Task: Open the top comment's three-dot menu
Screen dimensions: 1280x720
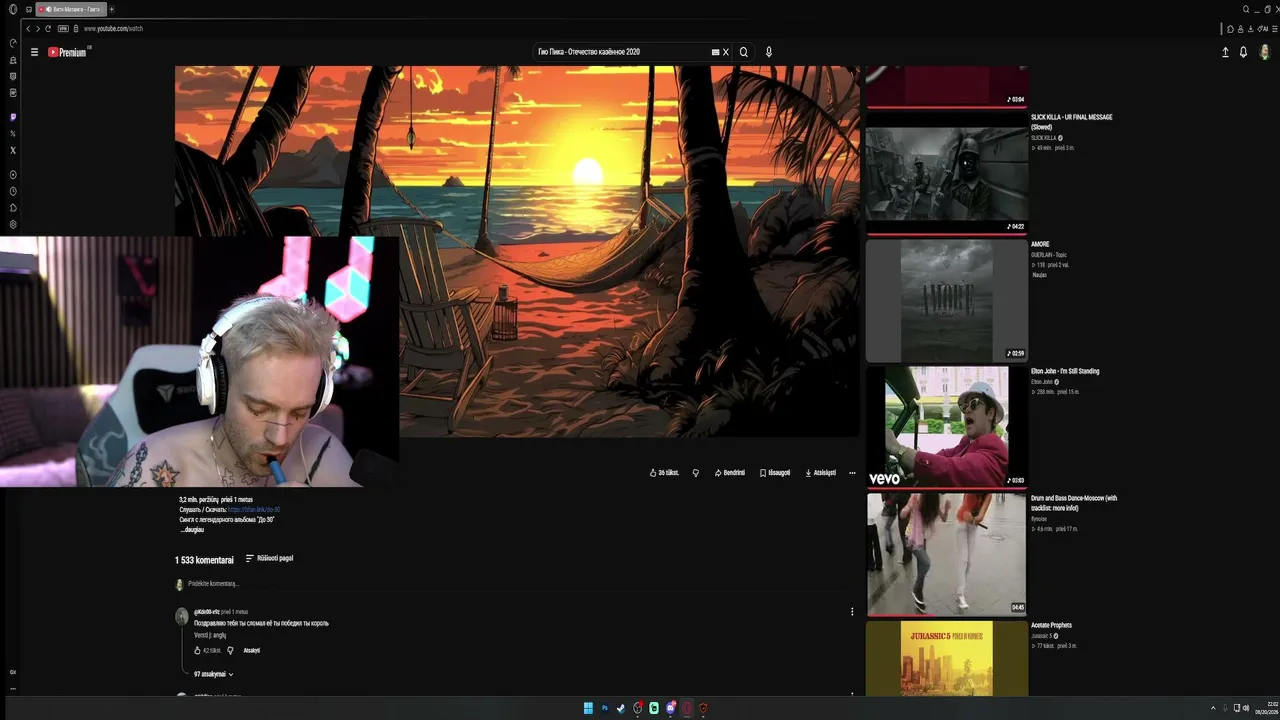Action: [852, 612]
